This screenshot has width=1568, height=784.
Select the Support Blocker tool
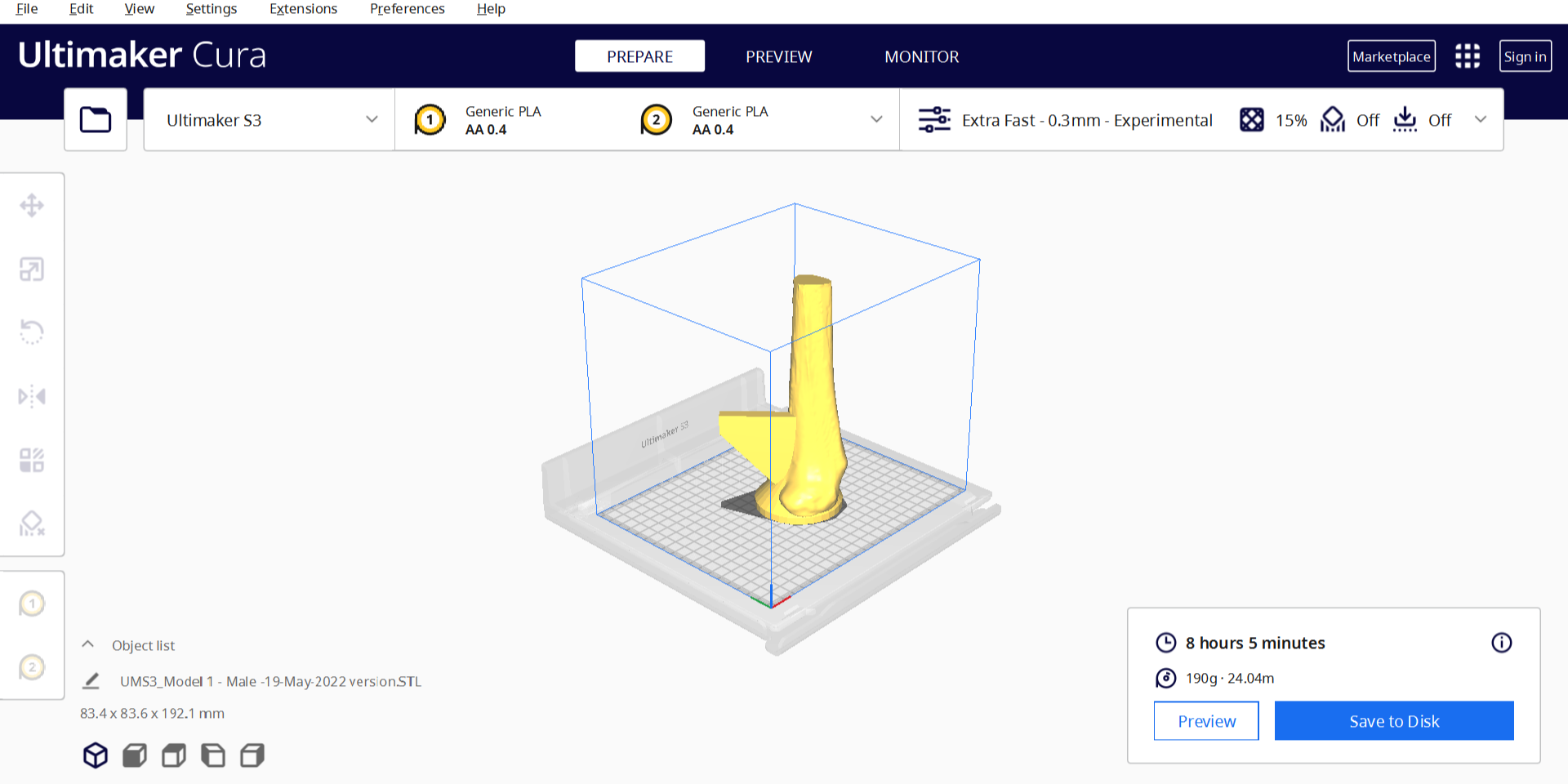32,523
